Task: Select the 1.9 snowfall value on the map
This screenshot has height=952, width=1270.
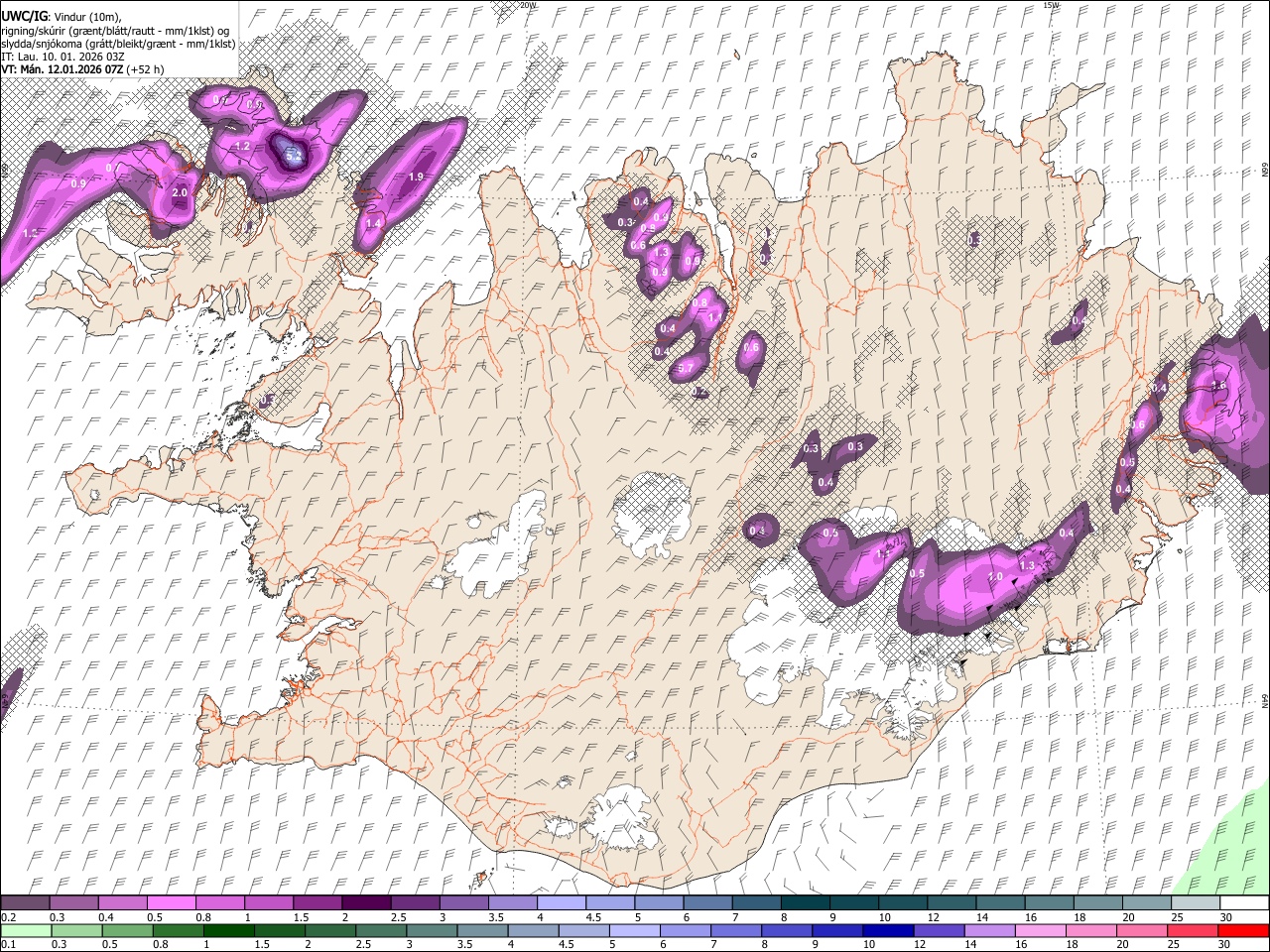Action: pos(416,177)
